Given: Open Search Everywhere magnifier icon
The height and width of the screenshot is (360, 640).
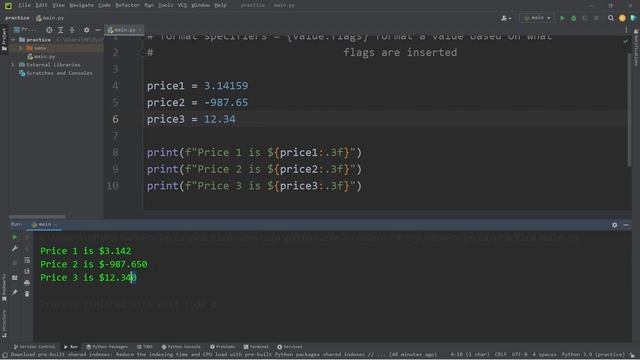Looking at the screenshot, I should (x=611, y=18).
